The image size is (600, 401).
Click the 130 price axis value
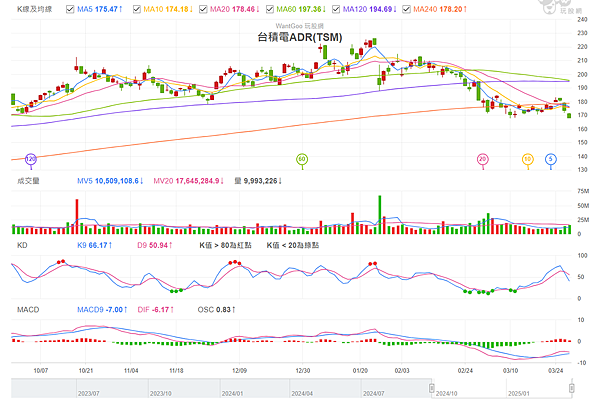coord(582,170)
